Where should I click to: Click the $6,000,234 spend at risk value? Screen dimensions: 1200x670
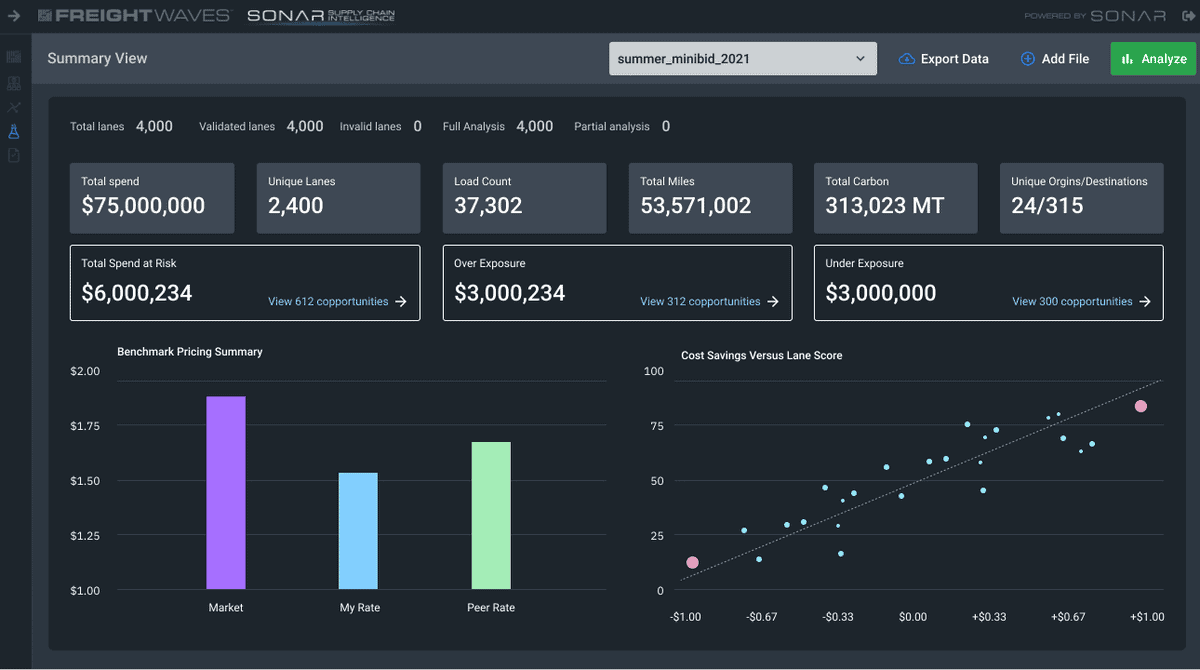[137, 293]
